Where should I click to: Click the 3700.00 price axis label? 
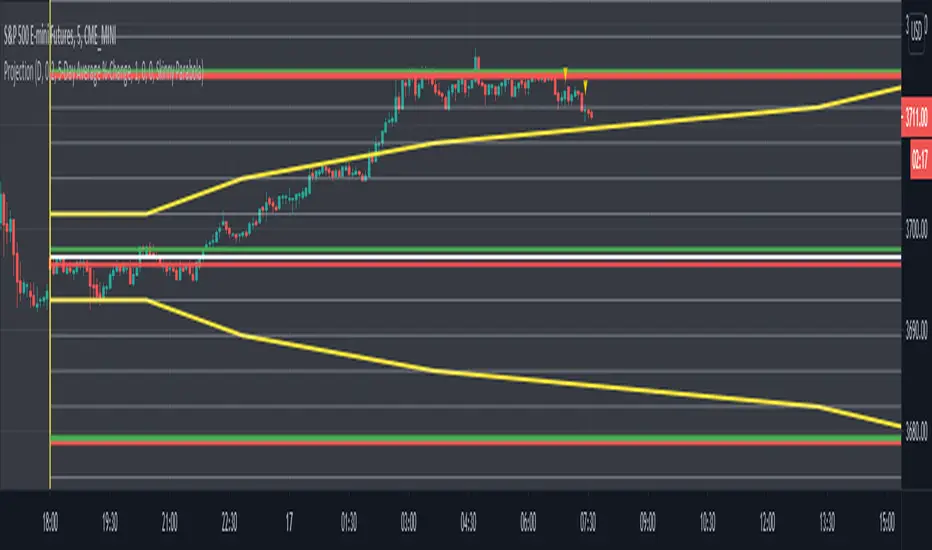[916, 228]
